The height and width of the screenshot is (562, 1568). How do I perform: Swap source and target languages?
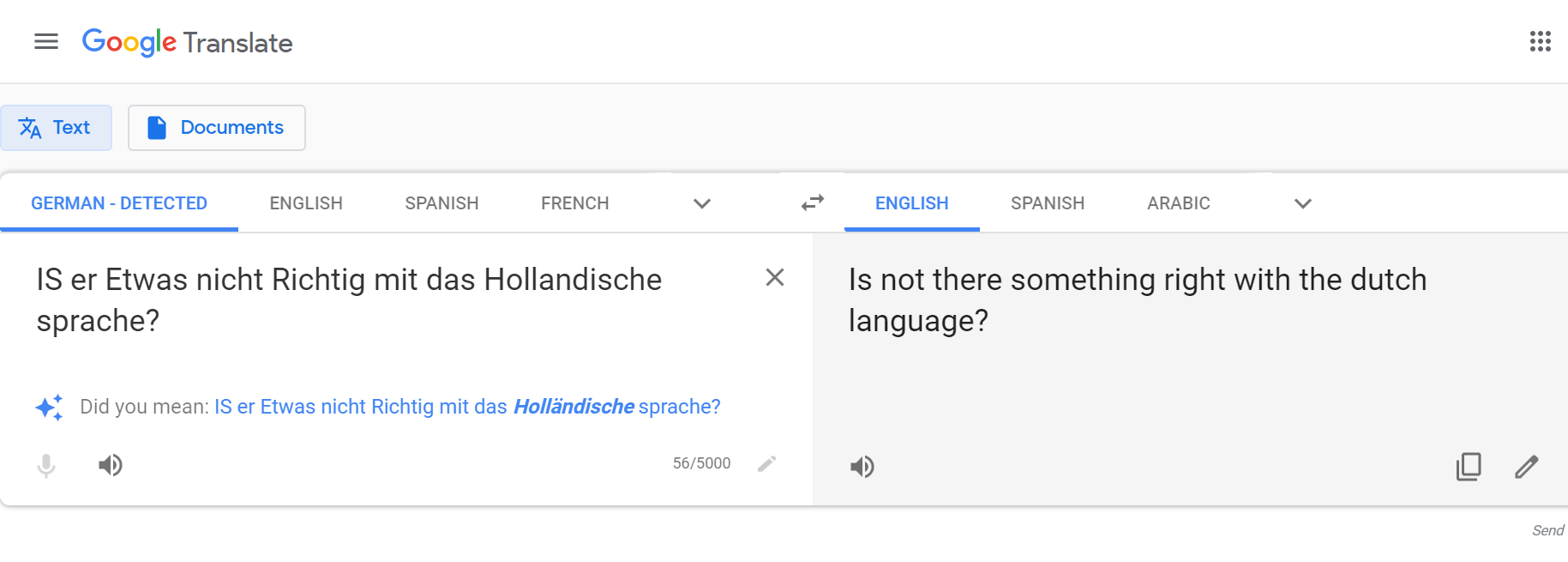(812, 202)
